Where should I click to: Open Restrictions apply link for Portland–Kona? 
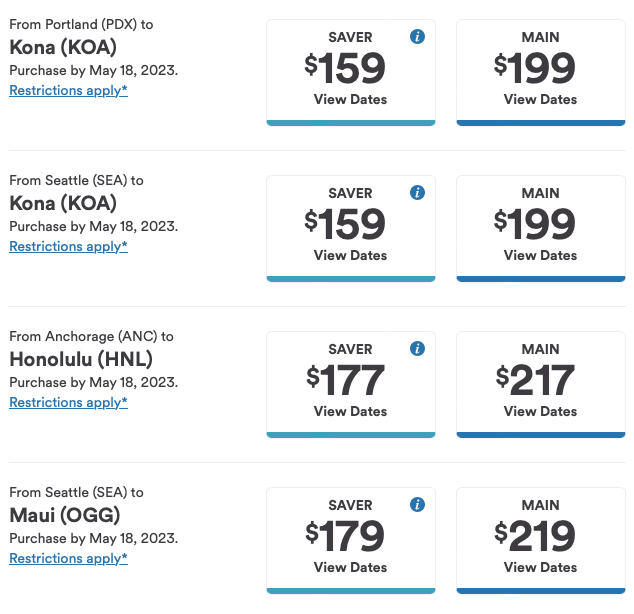(x=68, y=91)
